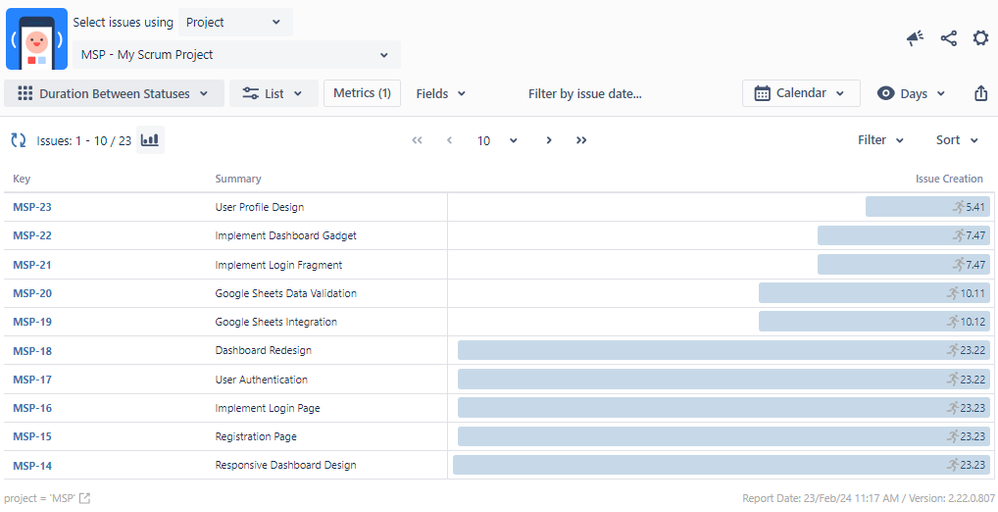Screen dimensions: 998x512
Task: Expand the Fields dropdown
Action: [x=441, y=94]
